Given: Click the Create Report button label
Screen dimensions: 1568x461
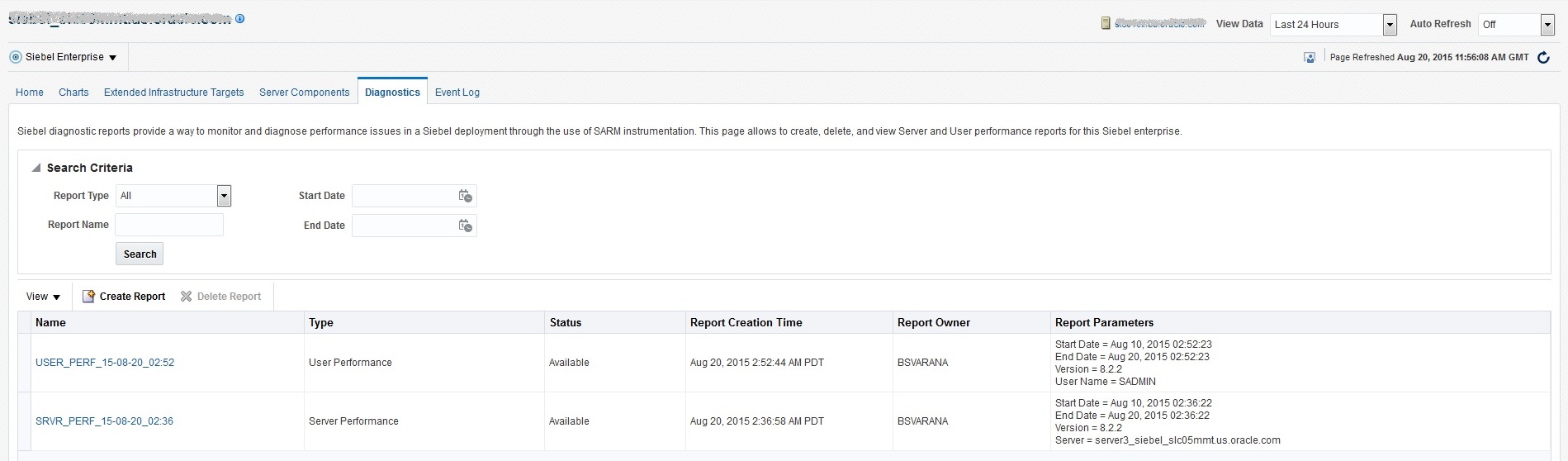Looking at the screenshot, I should (x=132, y=297).
